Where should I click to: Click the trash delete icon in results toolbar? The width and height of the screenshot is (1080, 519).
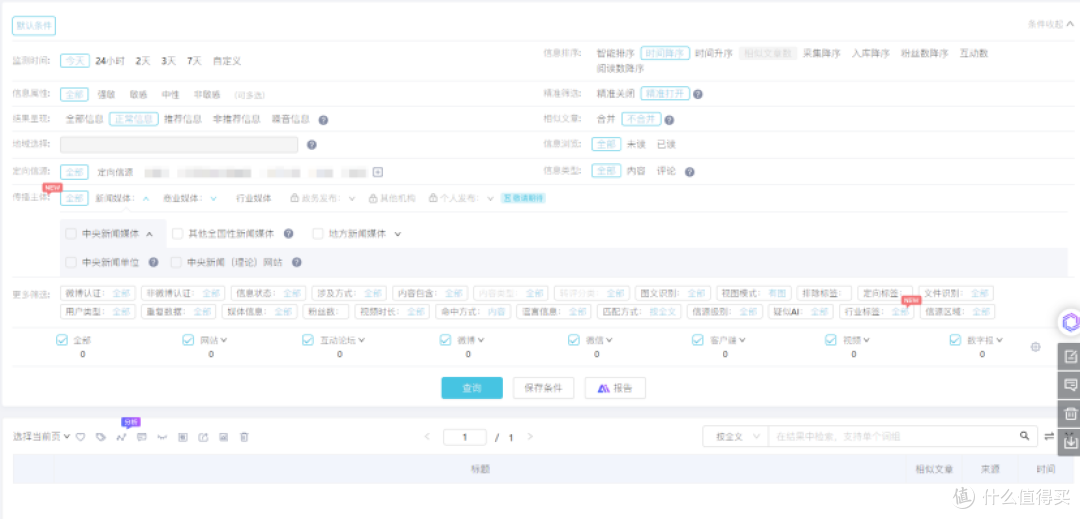pos(244,436)
